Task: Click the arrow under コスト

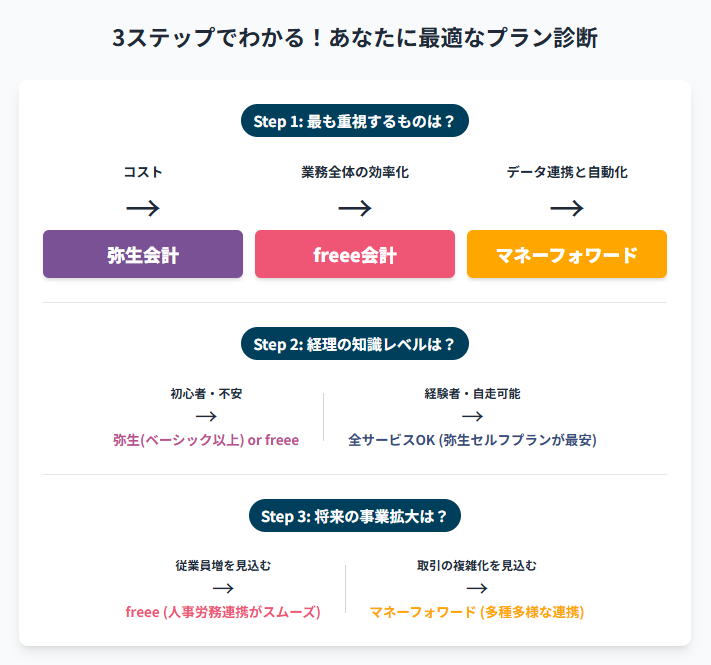Action: coord(143,208)
